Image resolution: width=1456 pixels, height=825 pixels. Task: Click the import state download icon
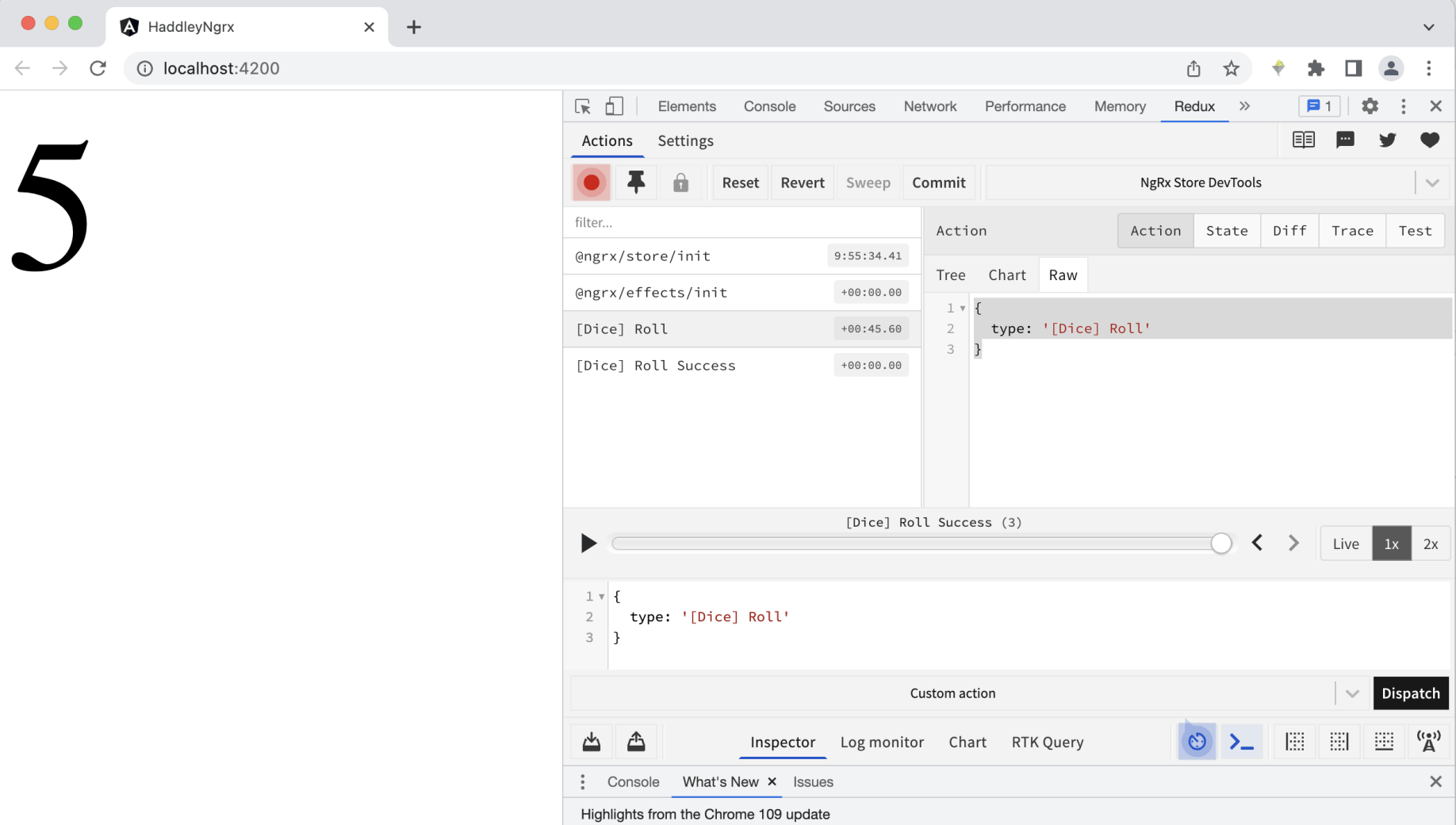click(x=592, y=742)
